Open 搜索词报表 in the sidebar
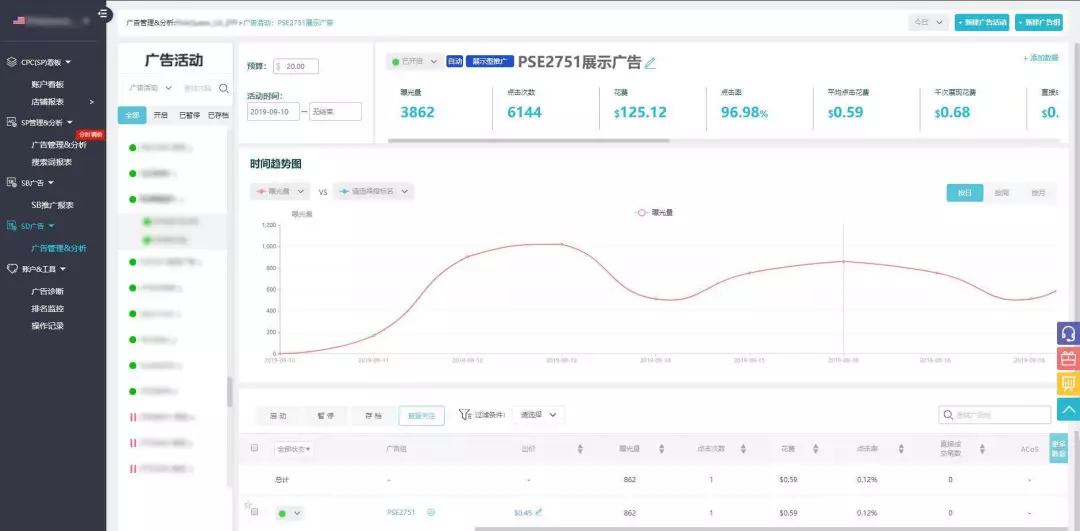Screen dimensions: 1080x531 [x=52, y=163]
